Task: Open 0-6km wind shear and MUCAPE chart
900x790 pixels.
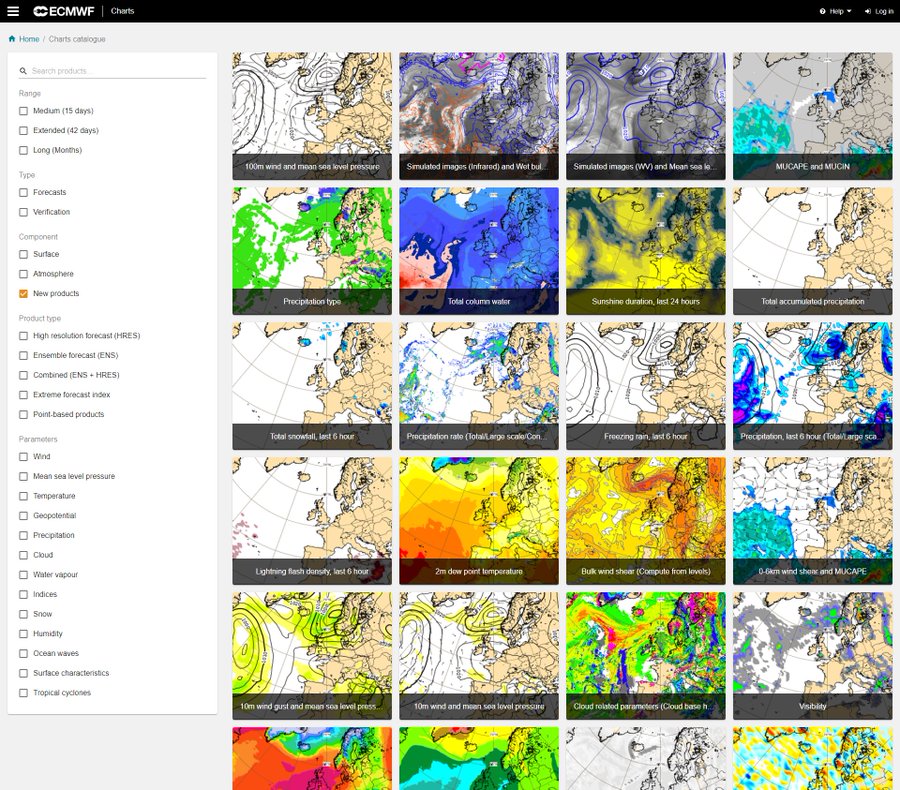Action: [x=813, y=521]
